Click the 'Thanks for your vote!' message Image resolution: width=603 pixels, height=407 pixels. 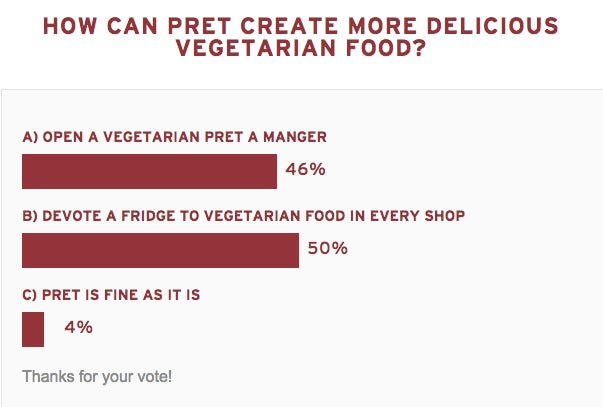point(97,376)
